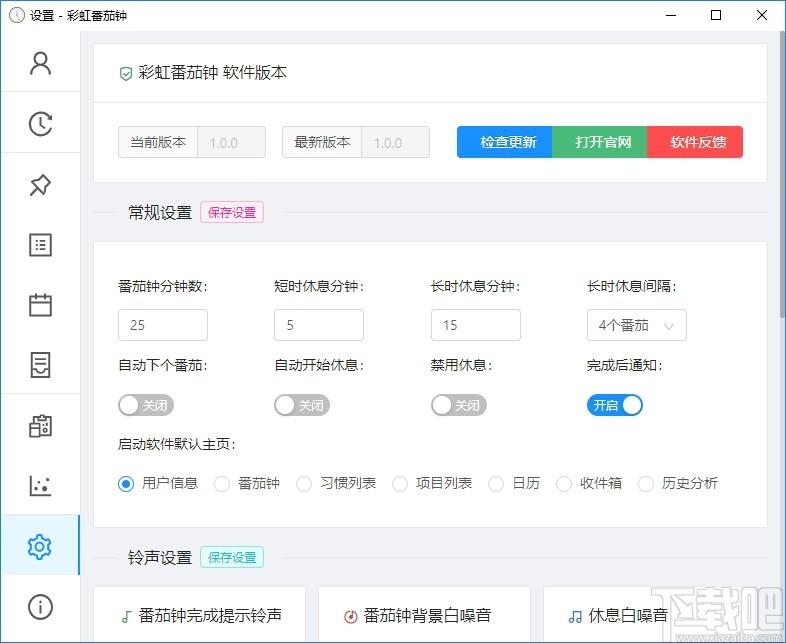Click the 检查更新 button
The width and height of the screenshot is (786, 643).
click(505, 142)
